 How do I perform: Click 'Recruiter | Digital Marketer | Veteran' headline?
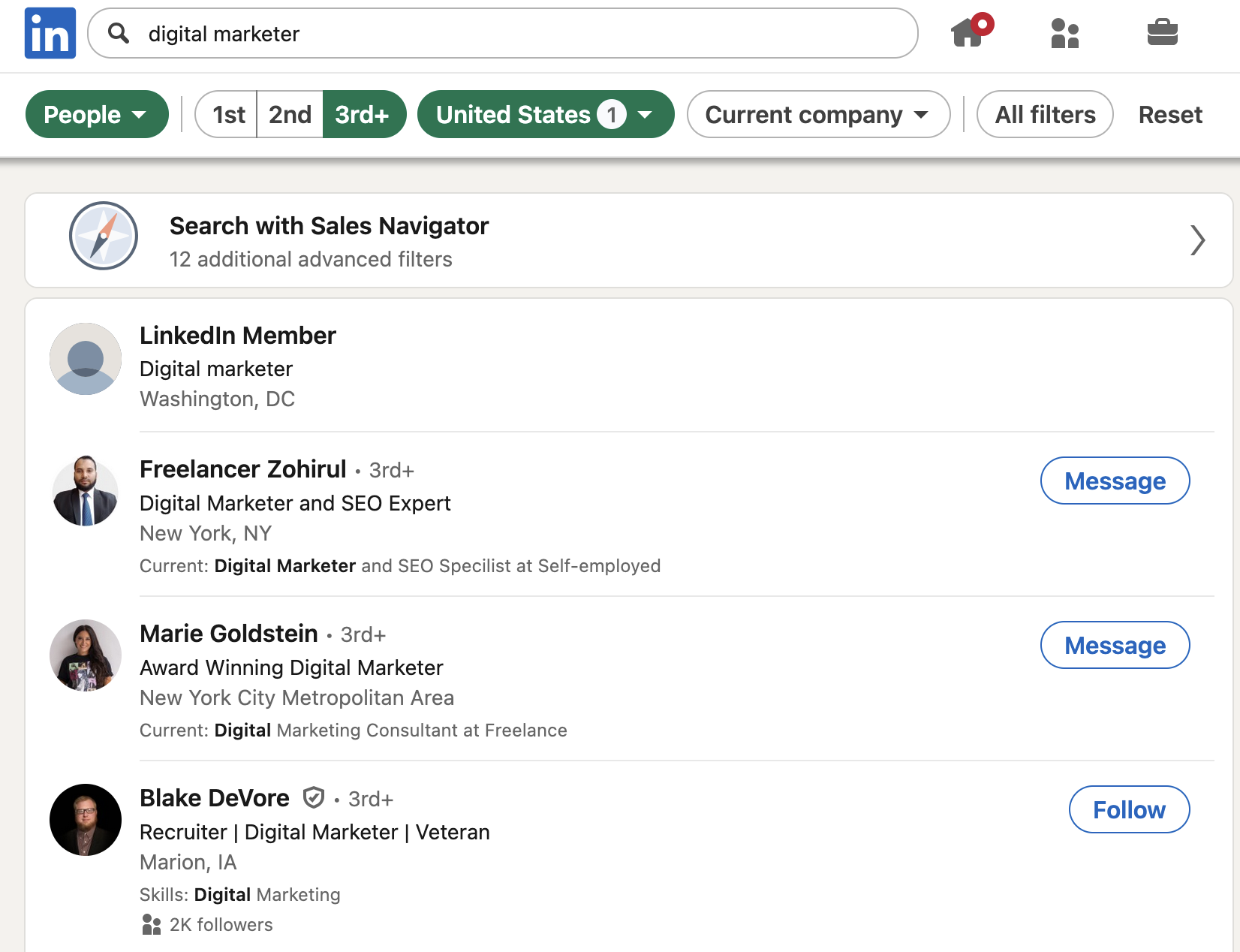[x=315, y=832]
